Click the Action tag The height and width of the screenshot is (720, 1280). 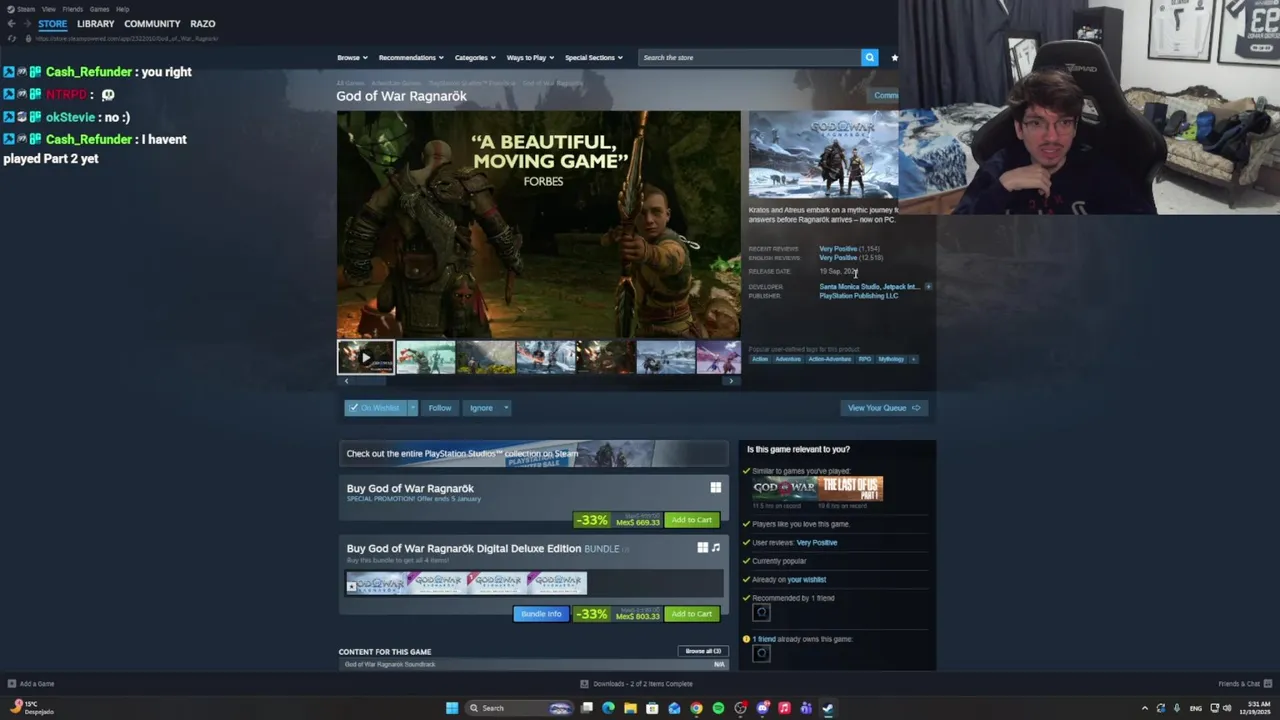760,359
